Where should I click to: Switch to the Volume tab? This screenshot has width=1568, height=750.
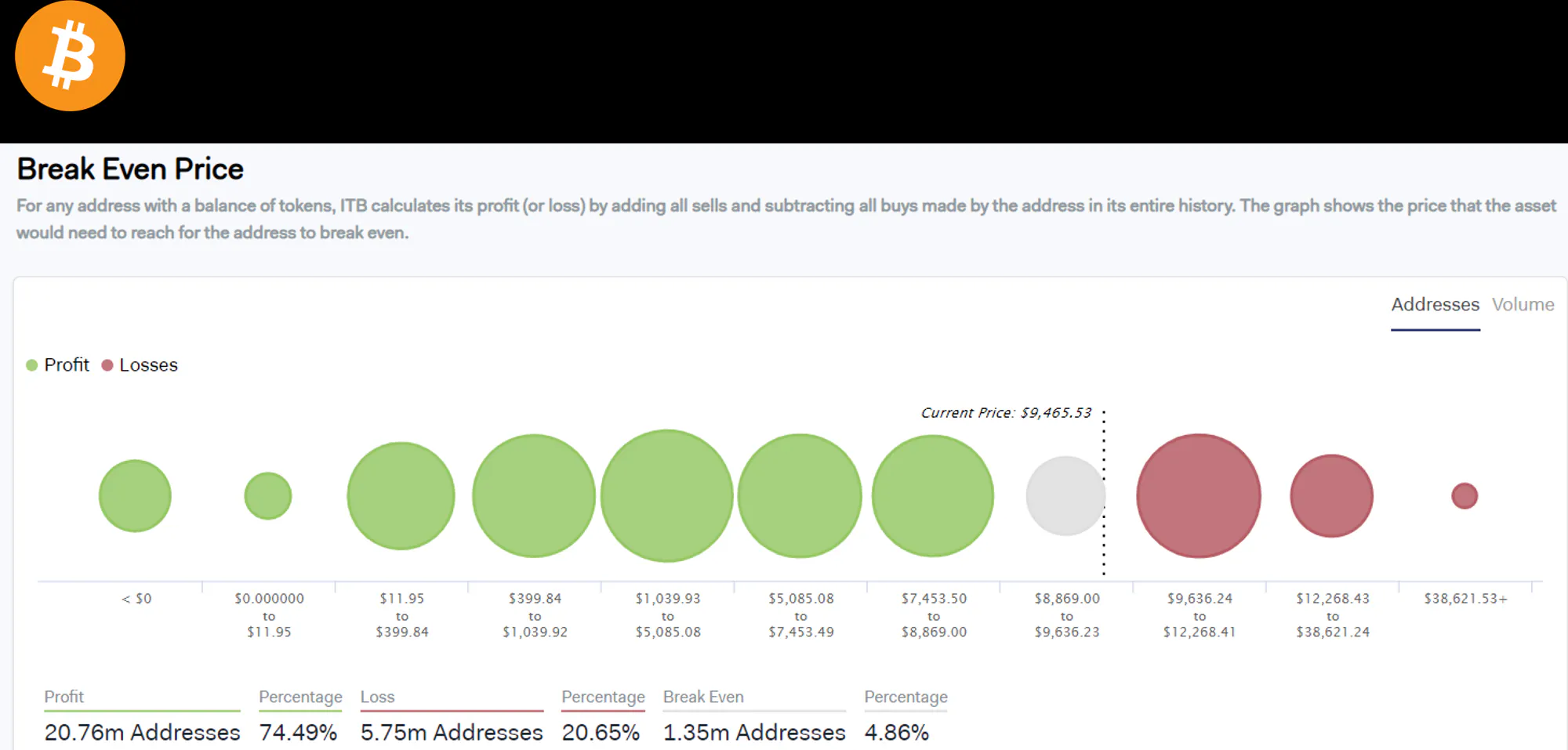[1522, 304]
